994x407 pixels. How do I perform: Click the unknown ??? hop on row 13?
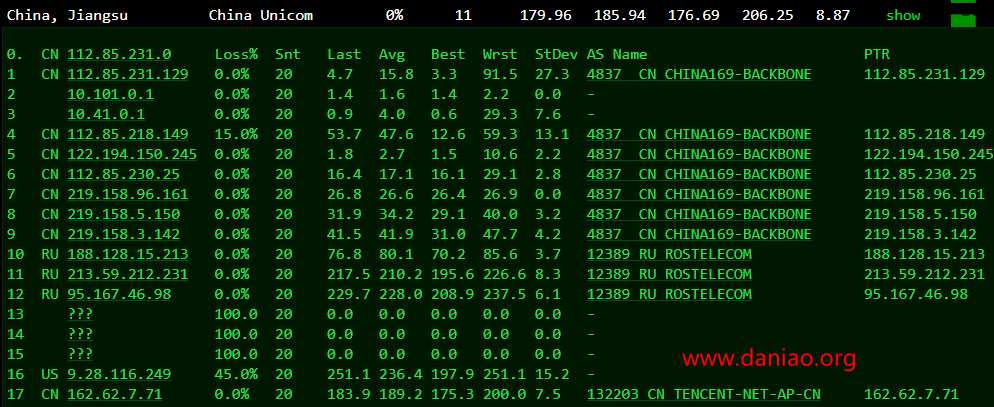click(x=80, y=314)
